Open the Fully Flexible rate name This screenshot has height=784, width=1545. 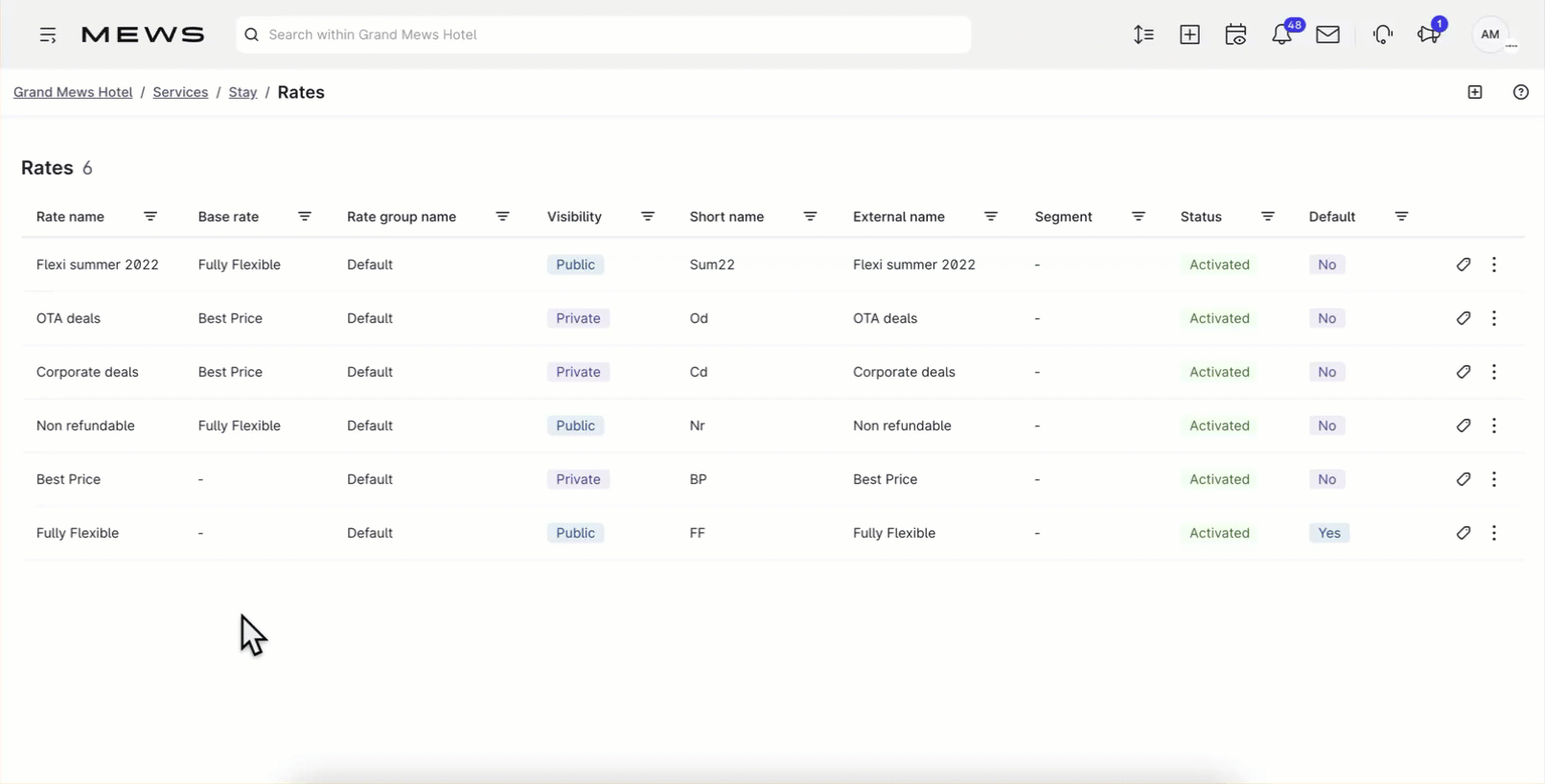click(78, 533)
